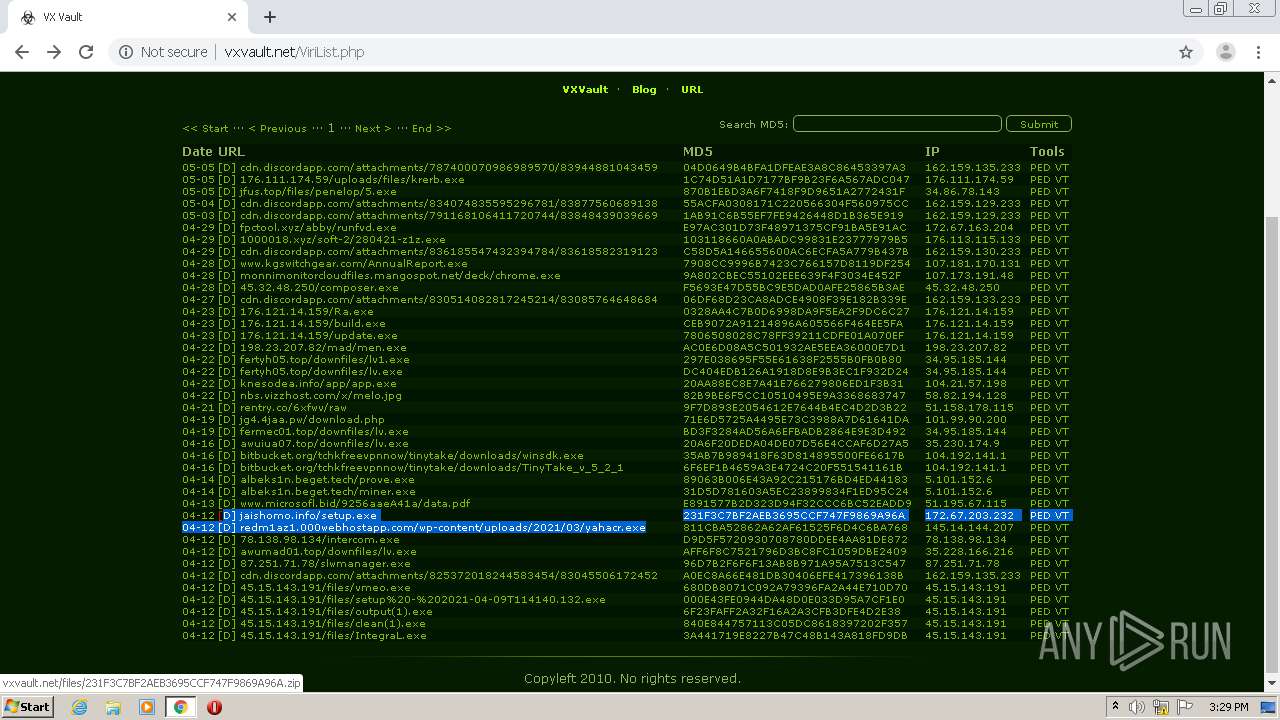The width and height of the screenshot is (1280, 720).
Task: Open the VXVault navigation link
Action: coord(585,89)
